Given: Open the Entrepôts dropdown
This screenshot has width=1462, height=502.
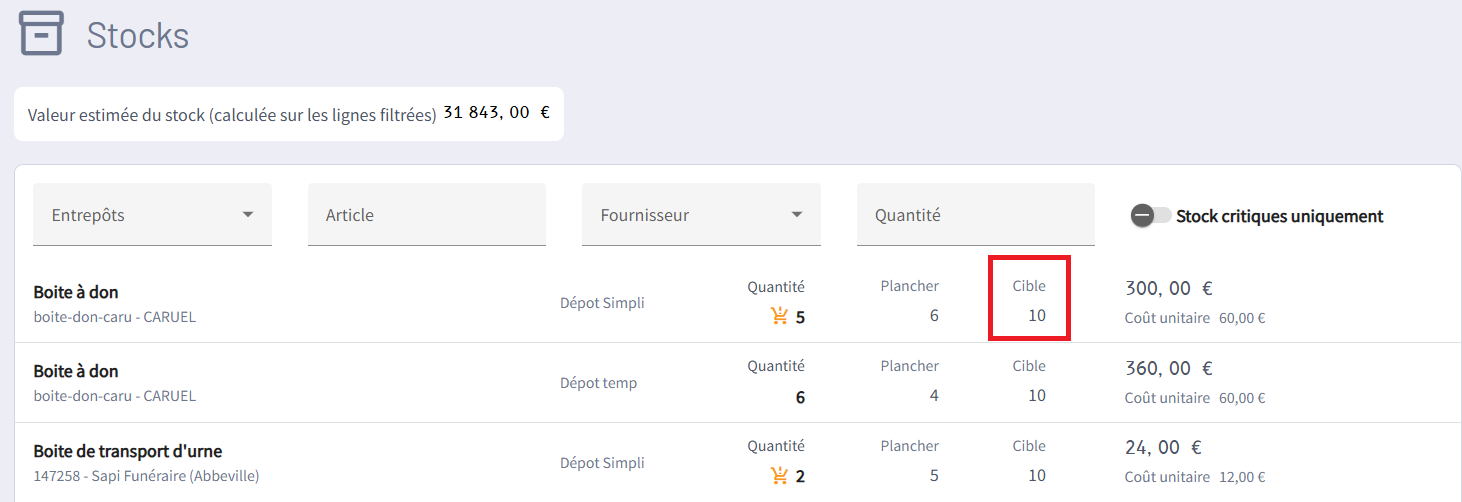Looking at the screenshot, I should [x=152, y=214].
